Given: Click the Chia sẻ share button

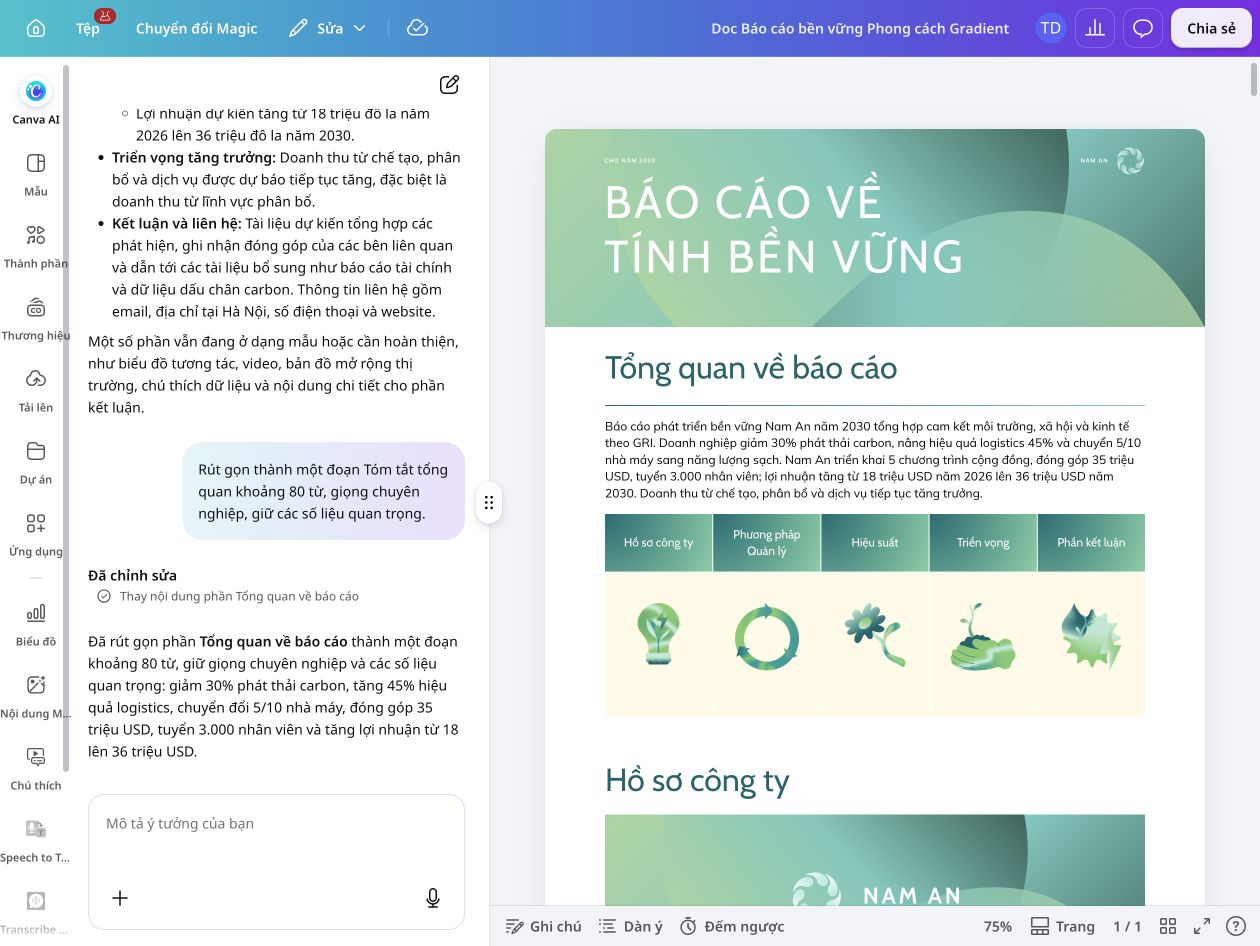Looking at the screenshot, I should [1211, 28].
